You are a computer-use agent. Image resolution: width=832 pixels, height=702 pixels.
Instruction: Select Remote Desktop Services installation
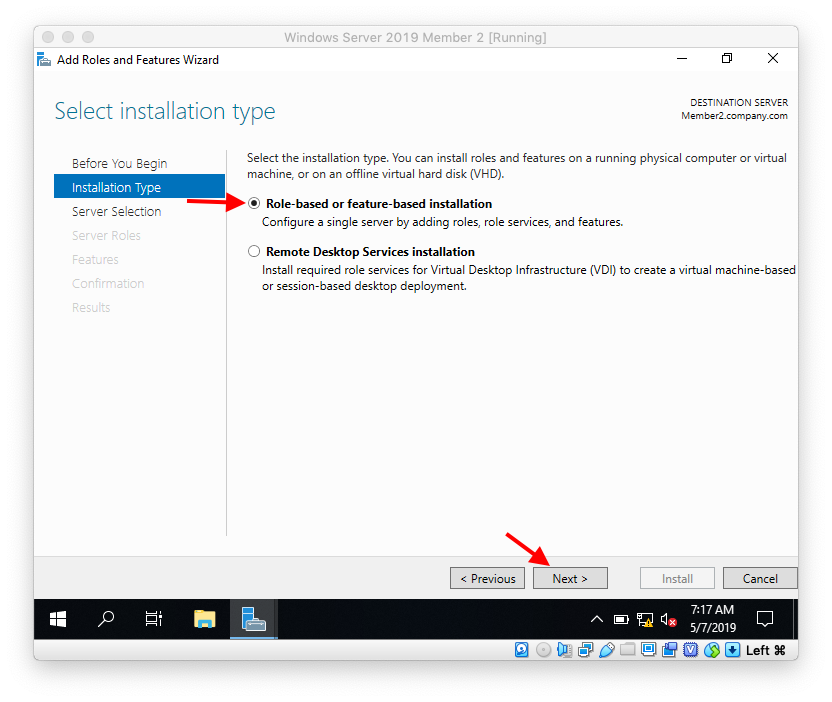click(254, 251)
